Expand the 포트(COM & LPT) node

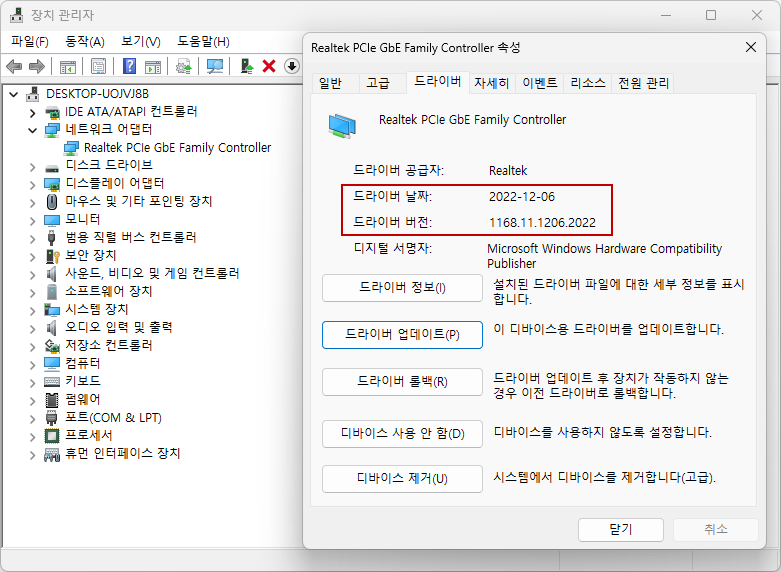click(33, 418)
